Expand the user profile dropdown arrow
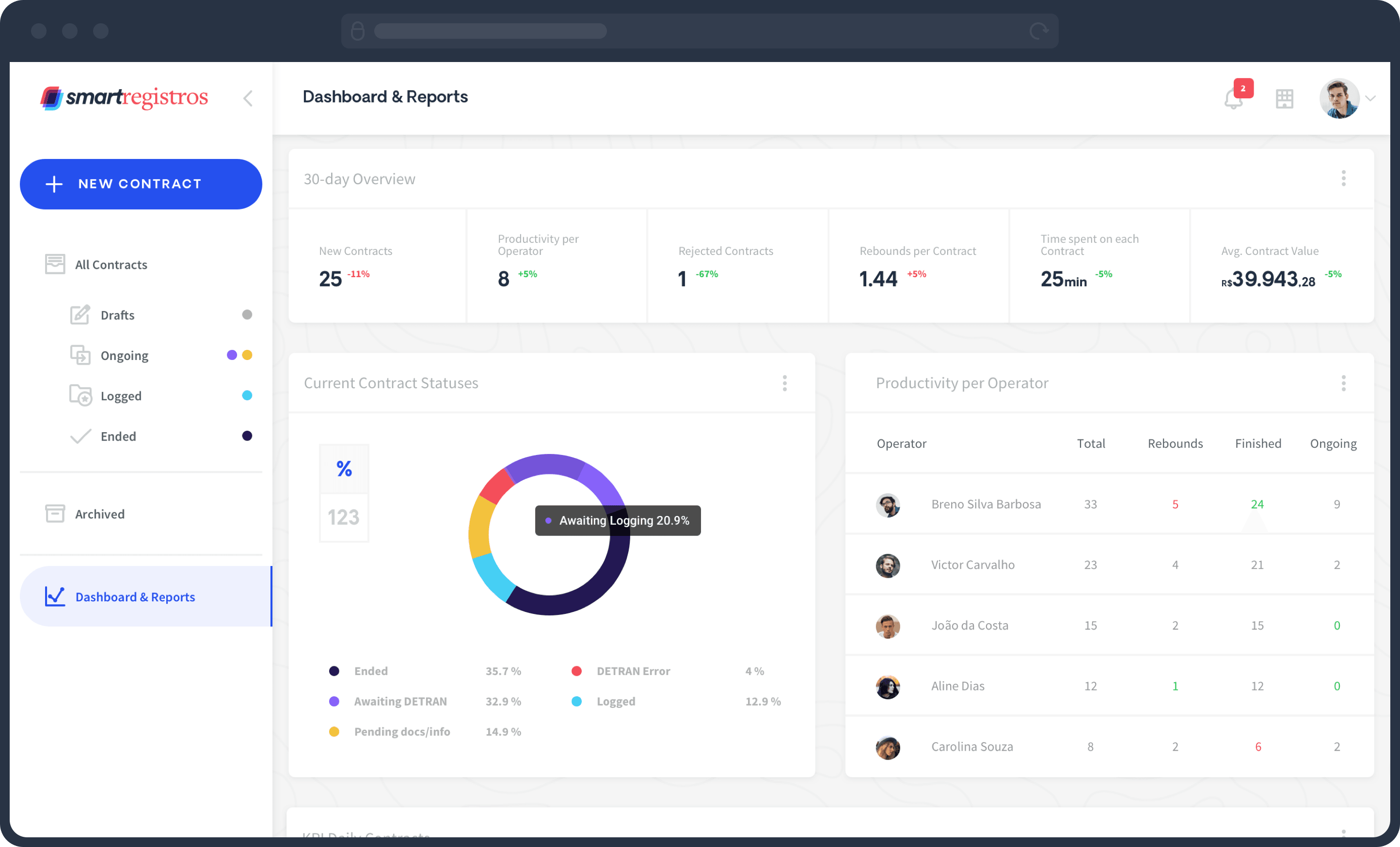Screen dimensions: 1400x847 tap(1370, 98)
